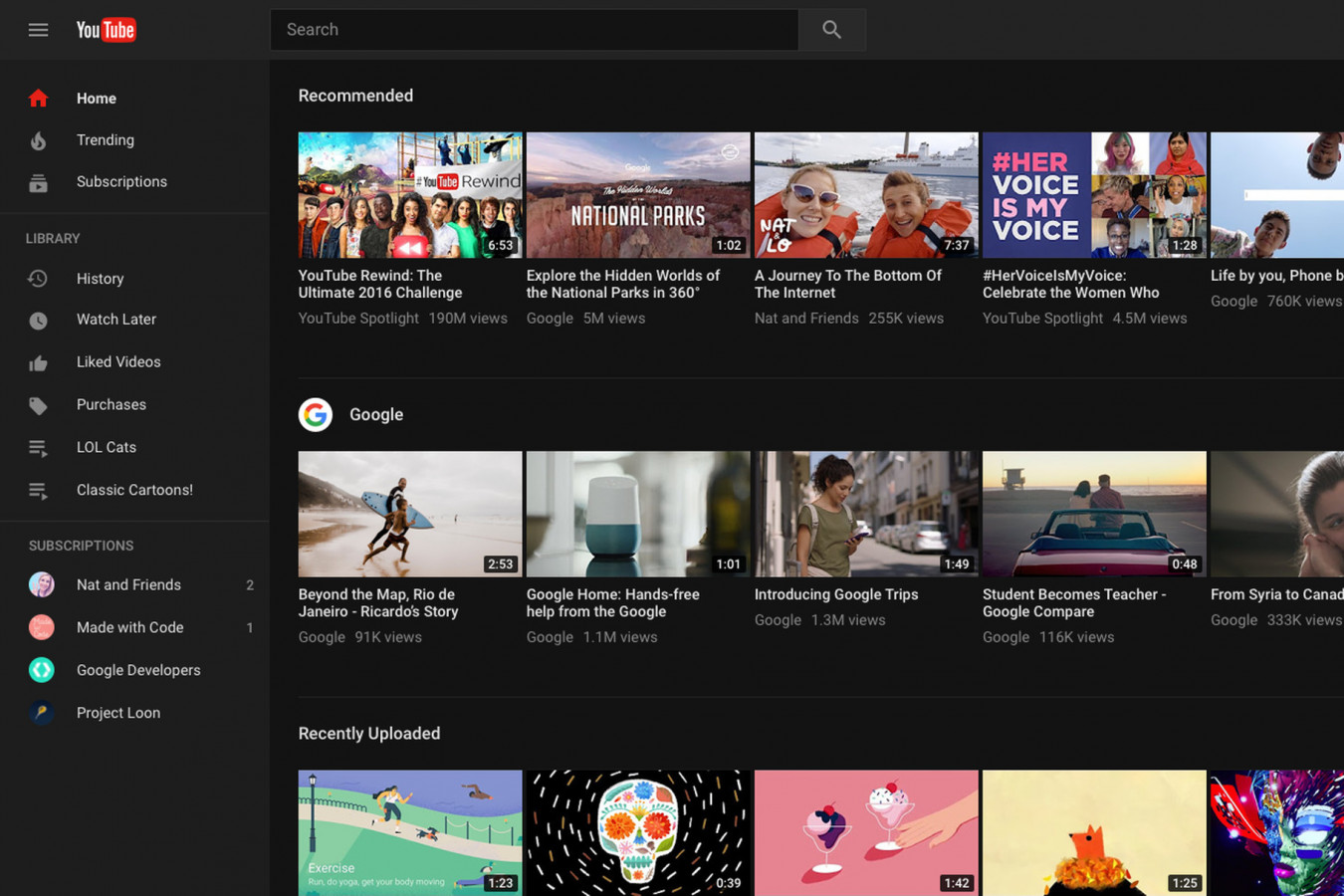Open the LOL Cats playlist icon

click(38, 447)
